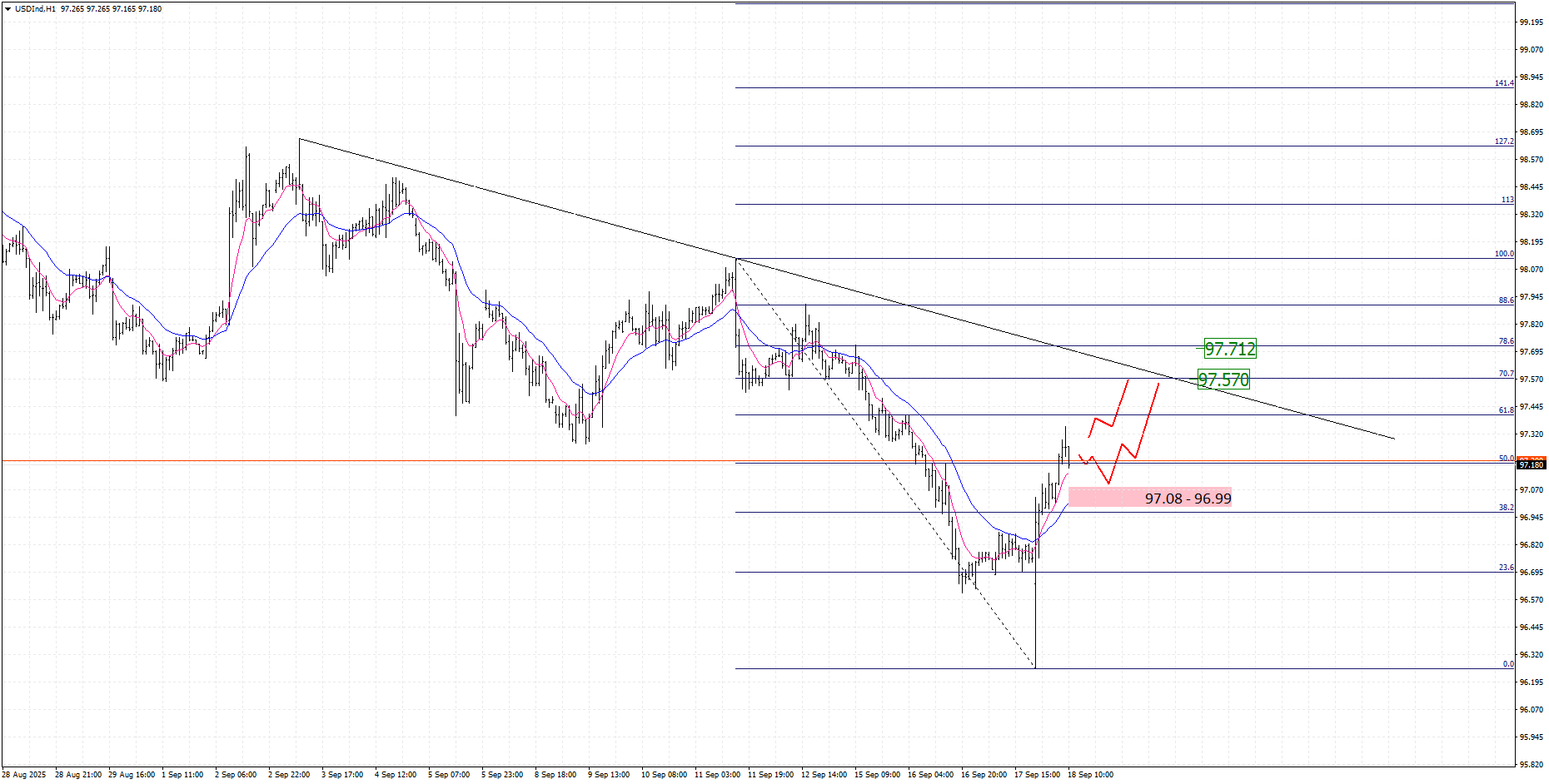
Task: Select the pink 97.08 - 96.99 zone
Action: coord(1150,498)
